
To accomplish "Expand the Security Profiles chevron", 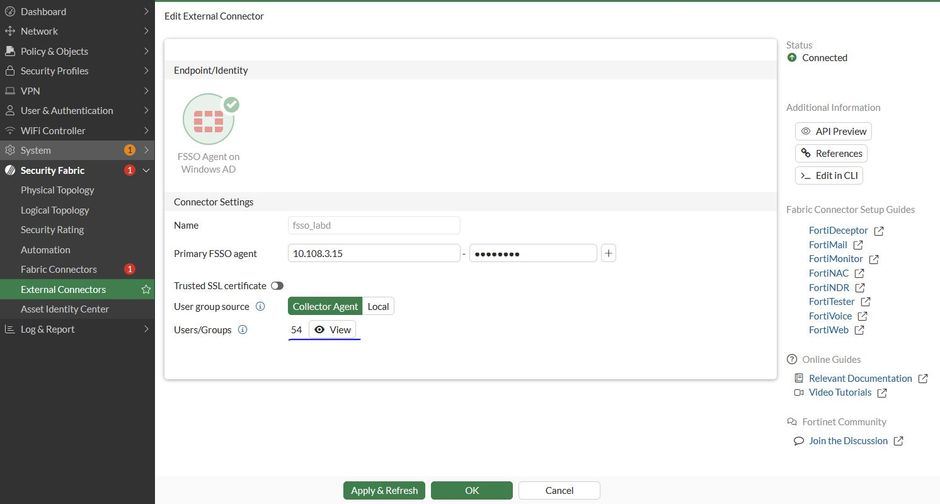I will [146, 71].
